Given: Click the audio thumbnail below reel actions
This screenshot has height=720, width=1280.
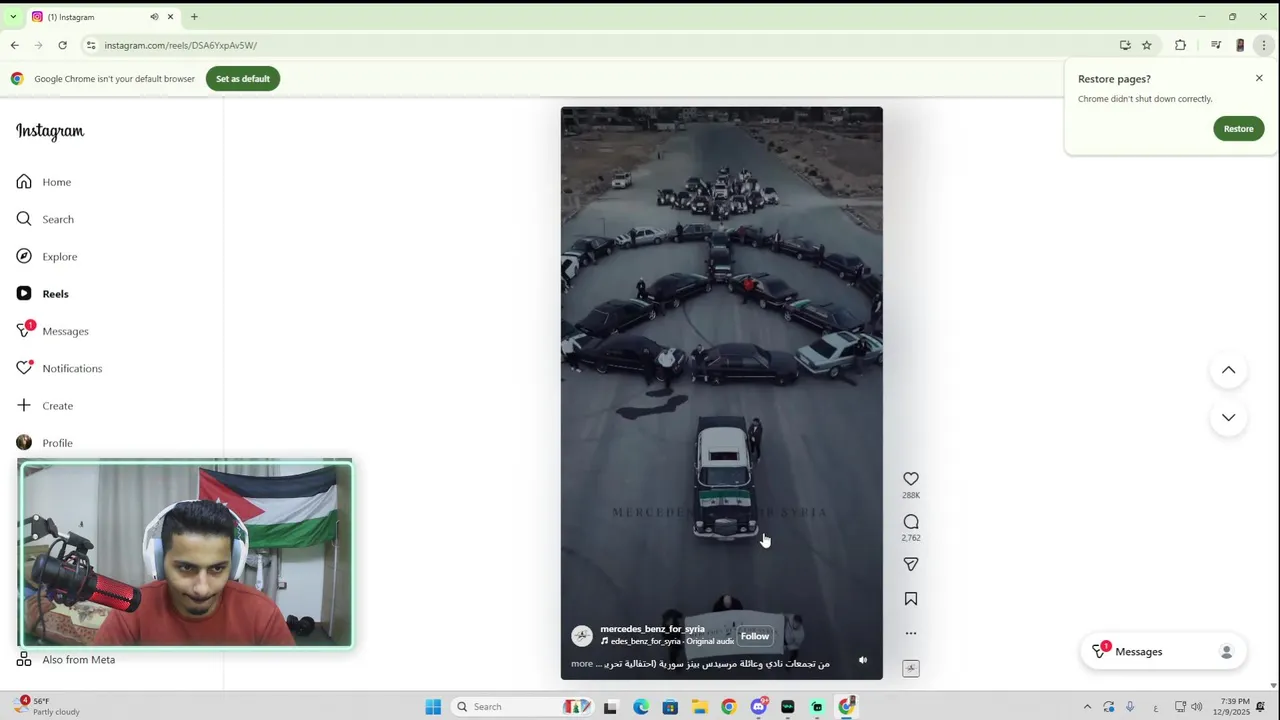Looking at the screenshot, I should click(911, 668).
